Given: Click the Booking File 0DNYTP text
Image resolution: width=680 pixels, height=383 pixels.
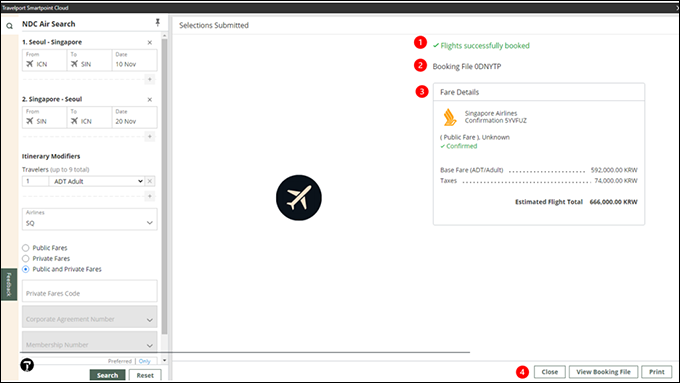Looking at the screenshot, I should (x=467, y=66).
